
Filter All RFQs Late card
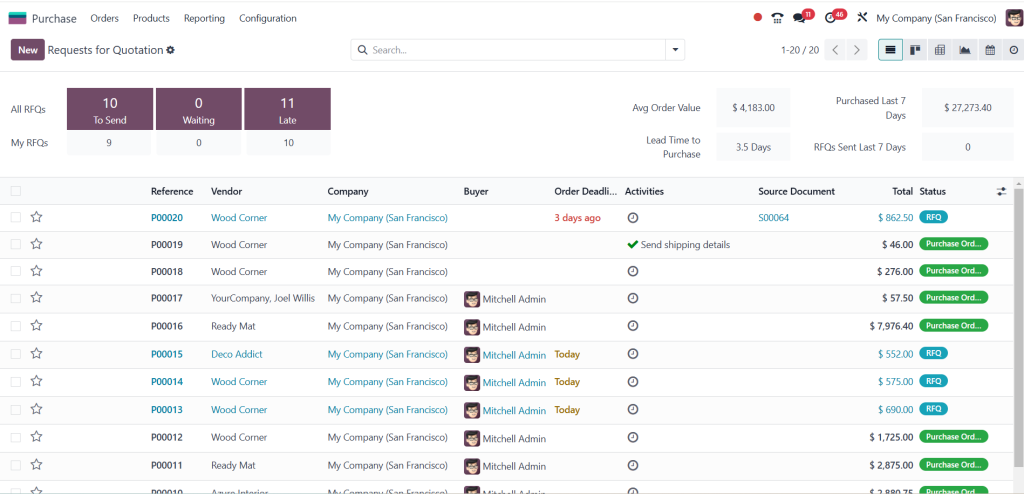287,109
